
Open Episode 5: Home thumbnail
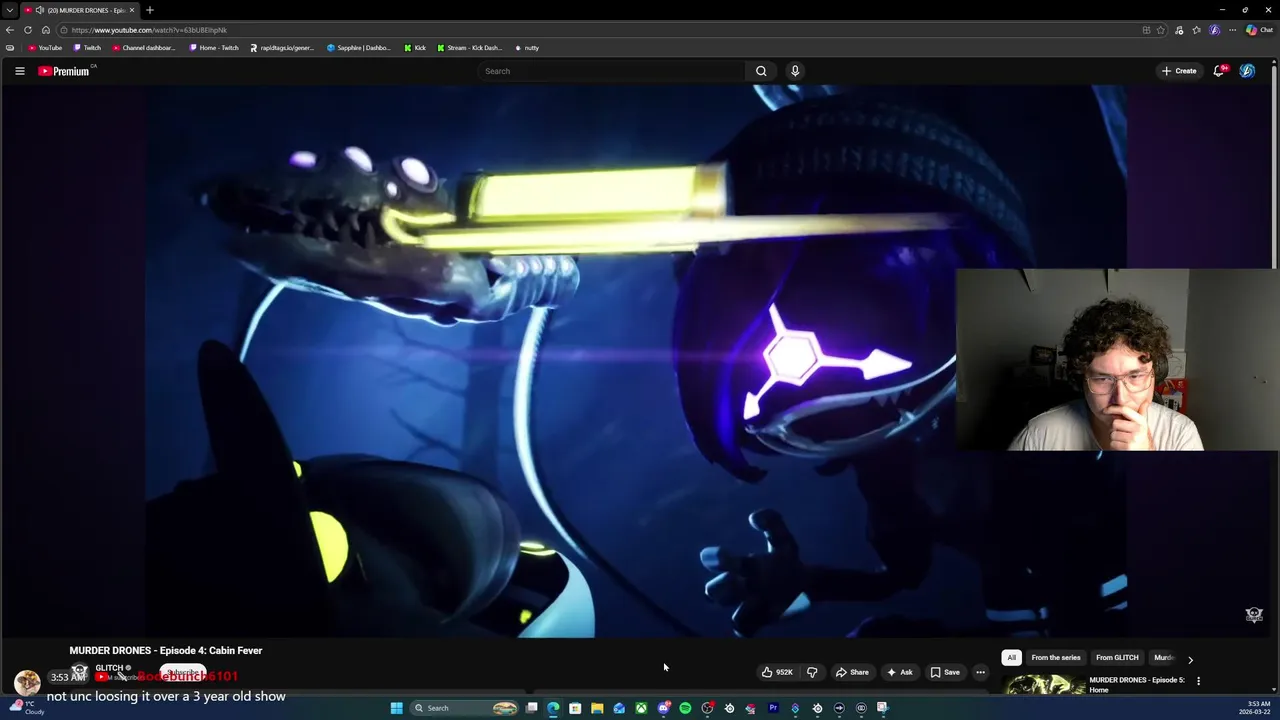[x=1044, y=685]
